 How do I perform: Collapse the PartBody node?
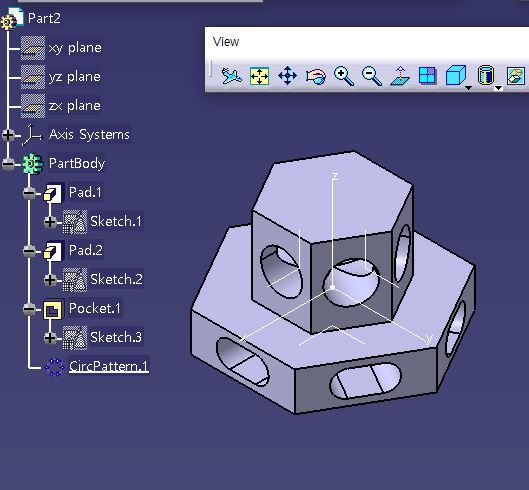8,164
